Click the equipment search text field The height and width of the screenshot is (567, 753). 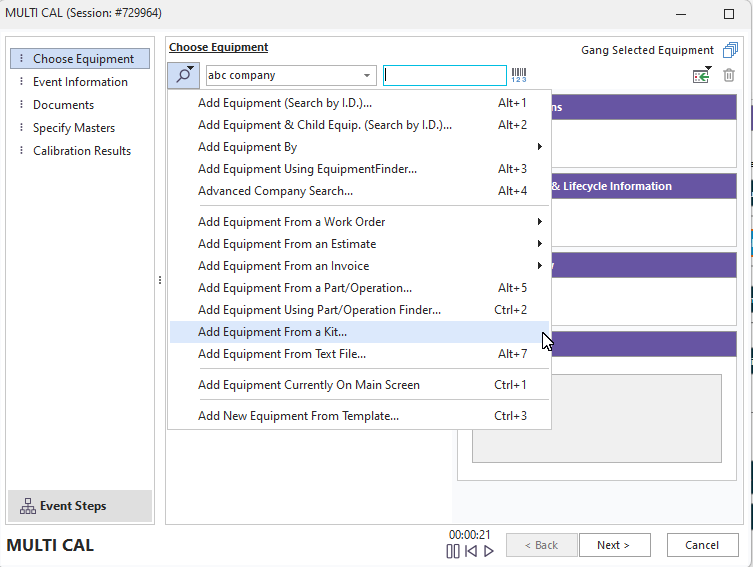[x=444, y=76]
